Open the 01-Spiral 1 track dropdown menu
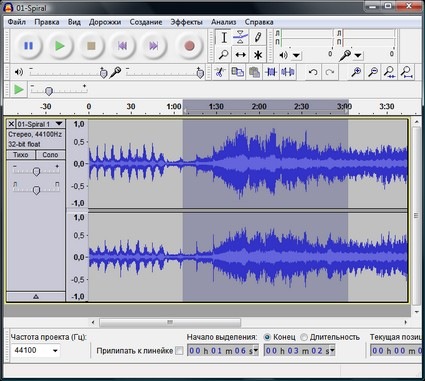 click(59, 124)
